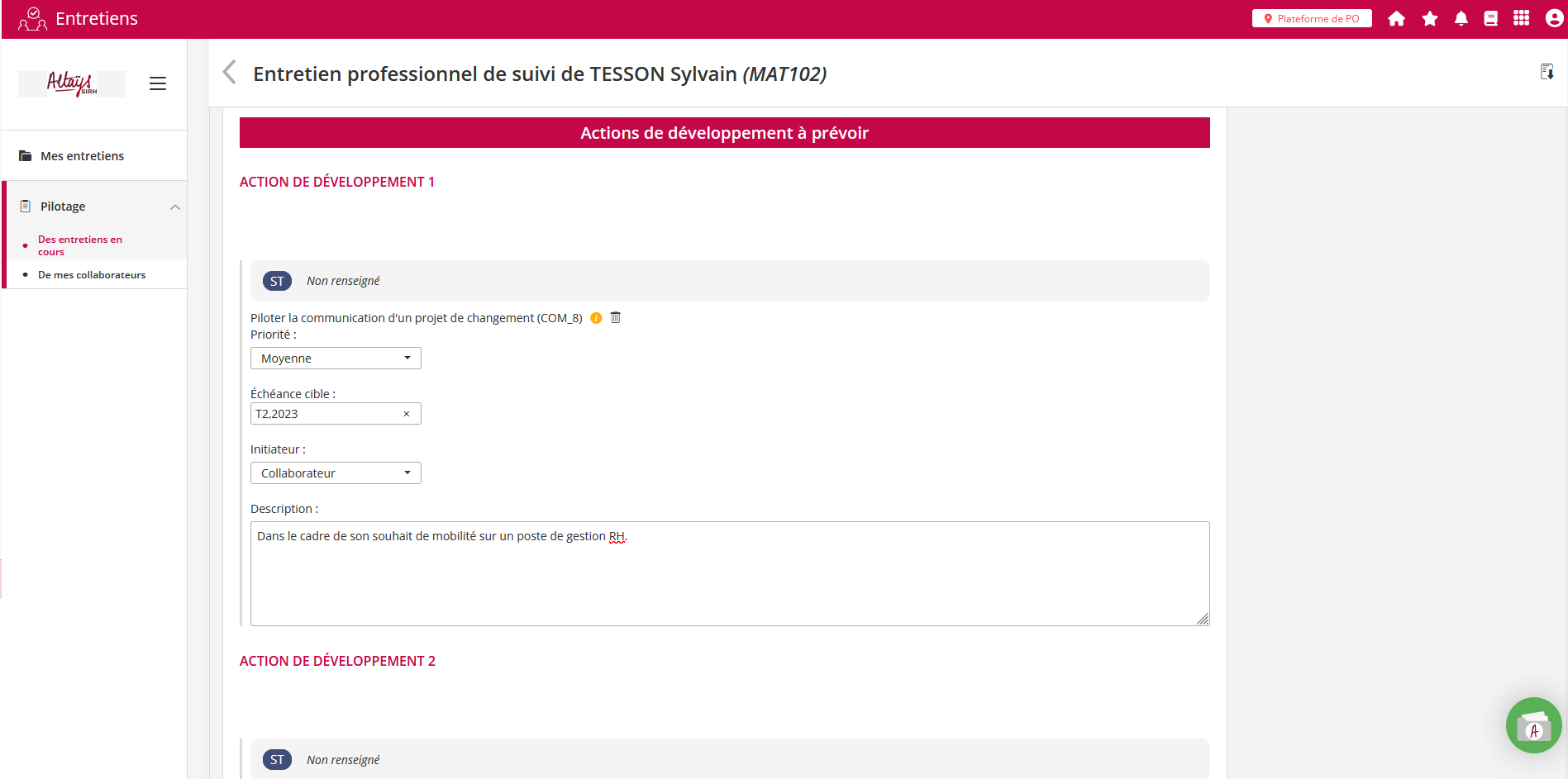Select De mes collaborateurs menu item
Viewport: 1568px width, 779px height.
click(92, 275)
